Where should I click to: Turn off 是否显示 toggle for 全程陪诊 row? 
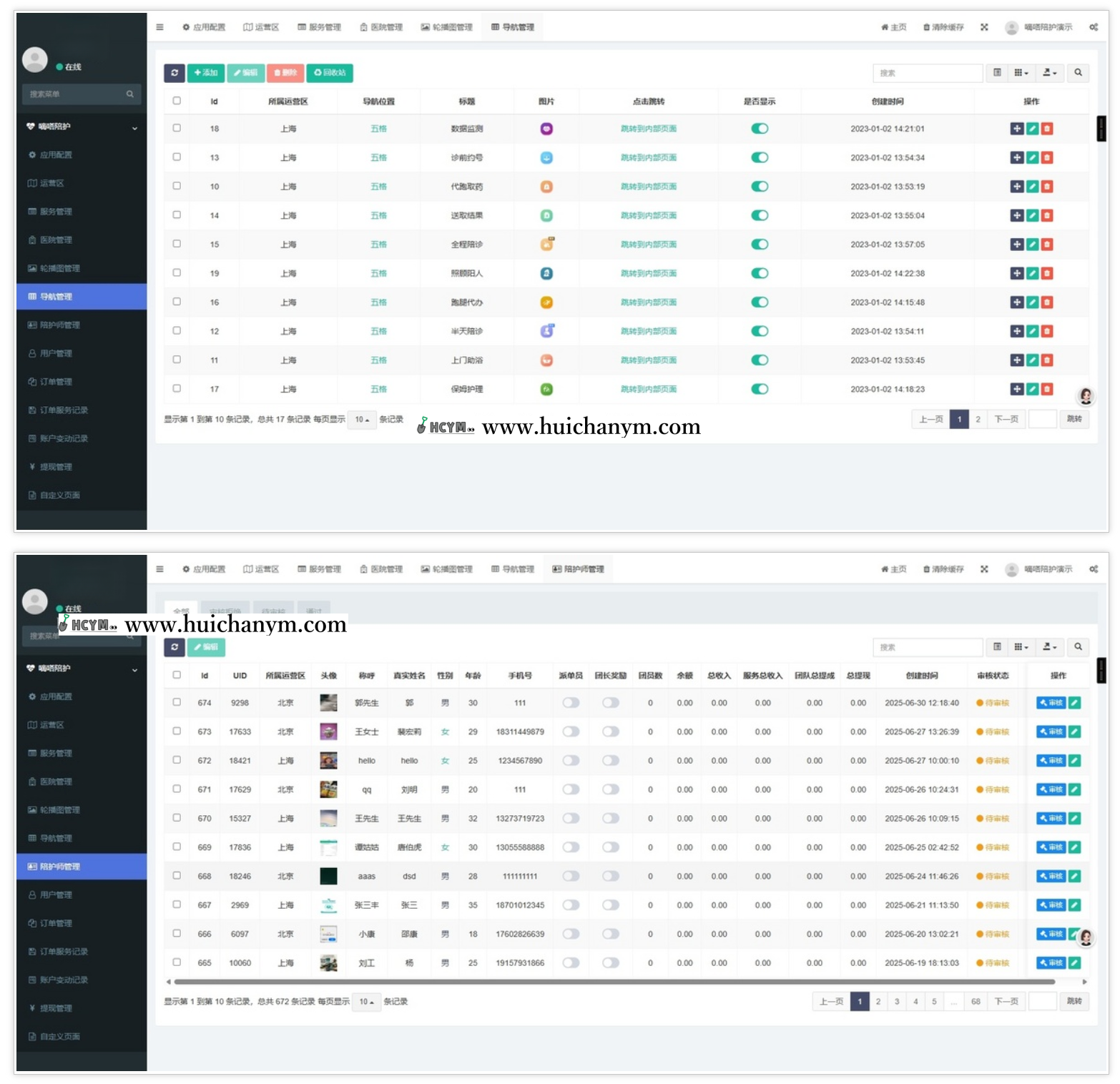click(760, 245)
